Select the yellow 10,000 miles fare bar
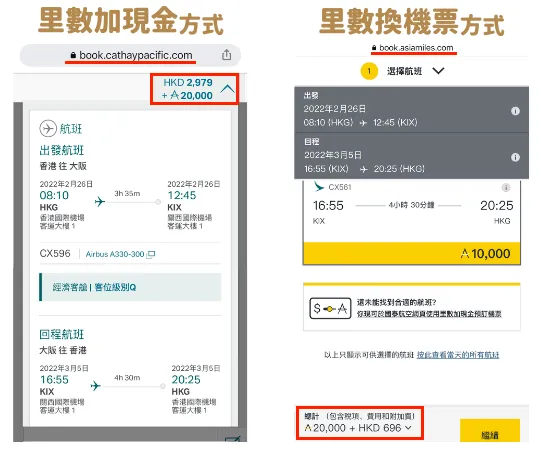 [412, 253]
